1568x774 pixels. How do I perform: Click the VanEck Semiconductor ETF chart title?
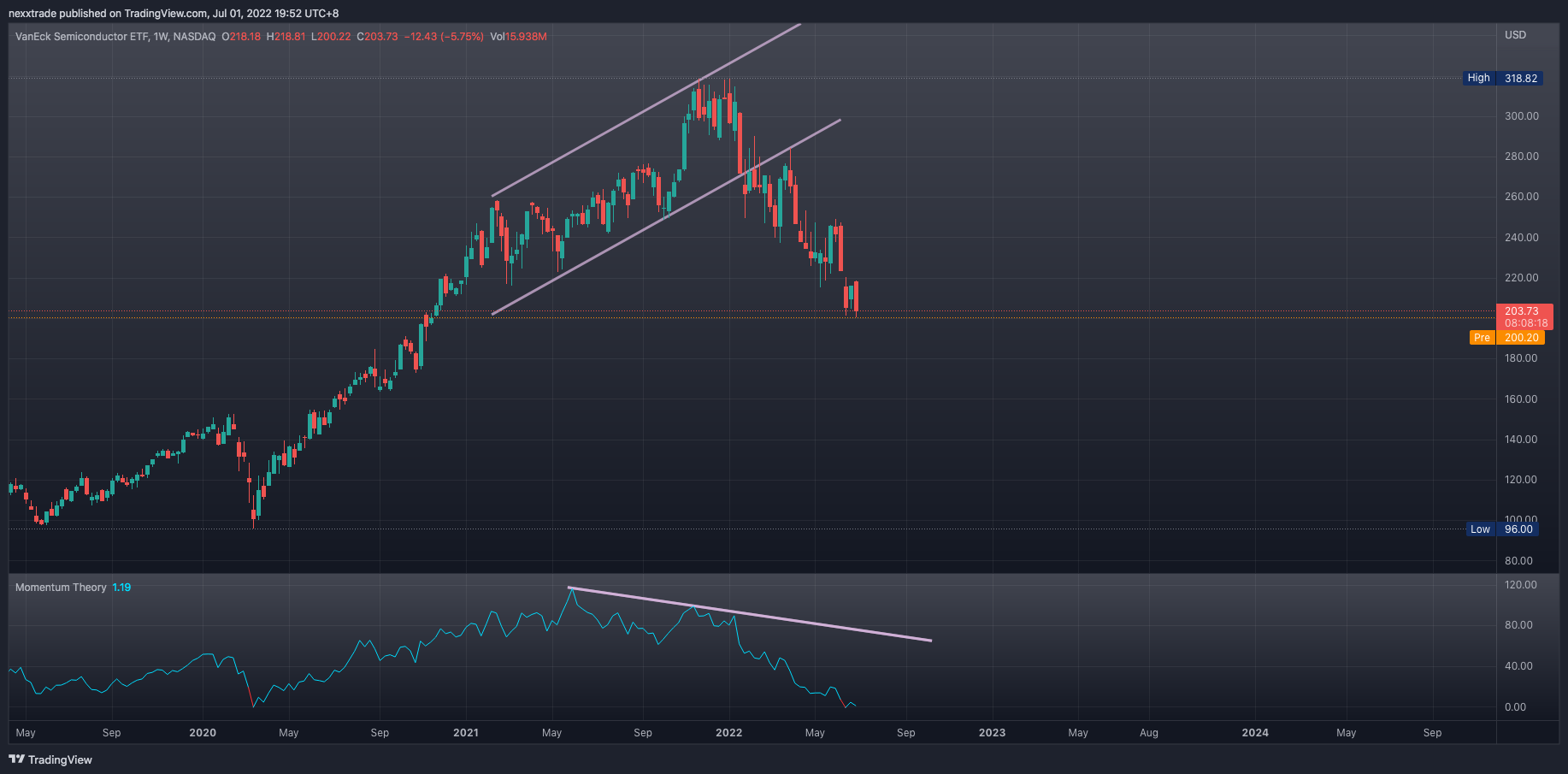pyautogui.click(x=115, y=37)
